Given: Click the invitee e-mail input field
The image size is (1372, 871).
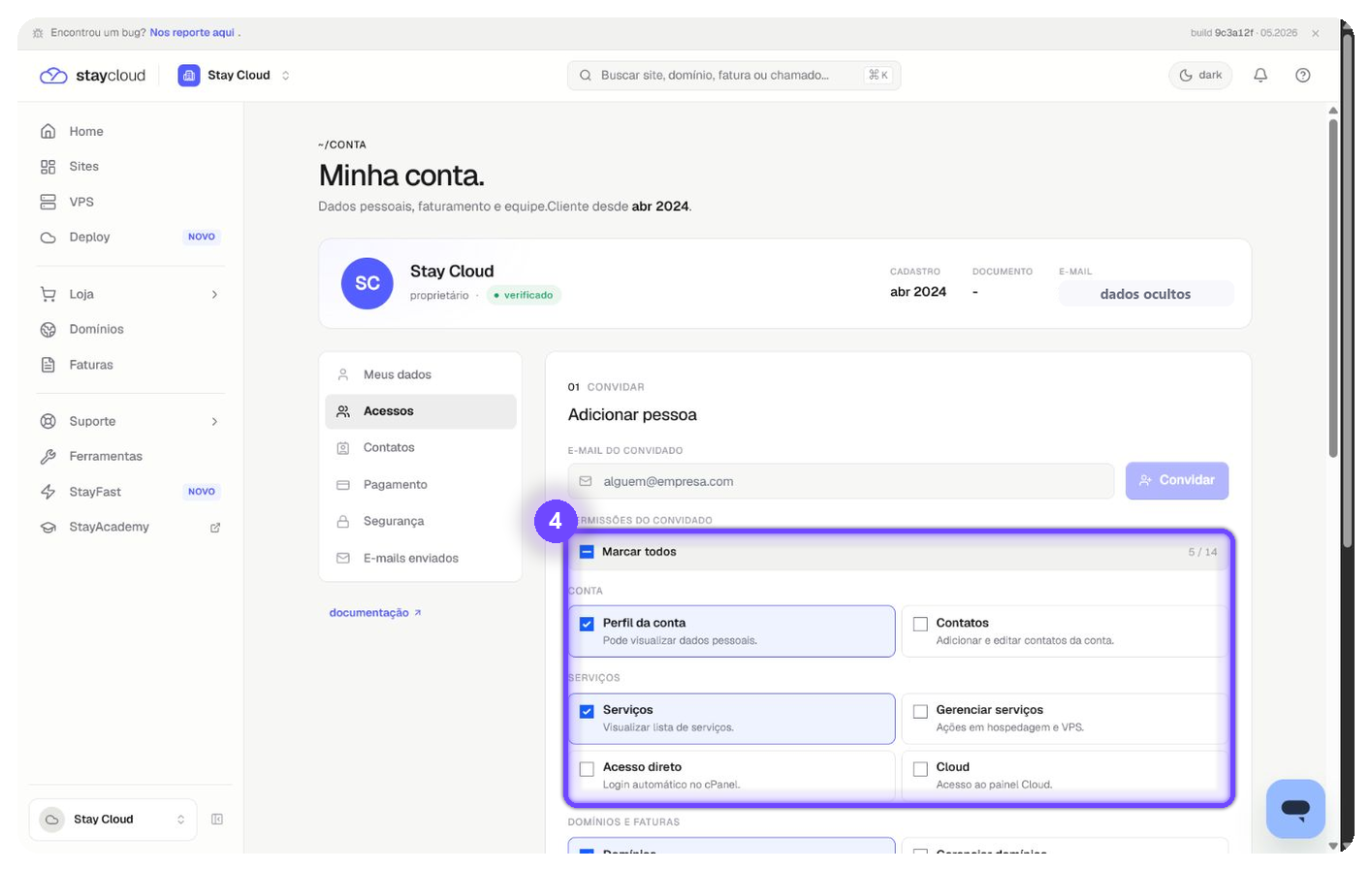Looking at the screenshot, I should [842, 481].
